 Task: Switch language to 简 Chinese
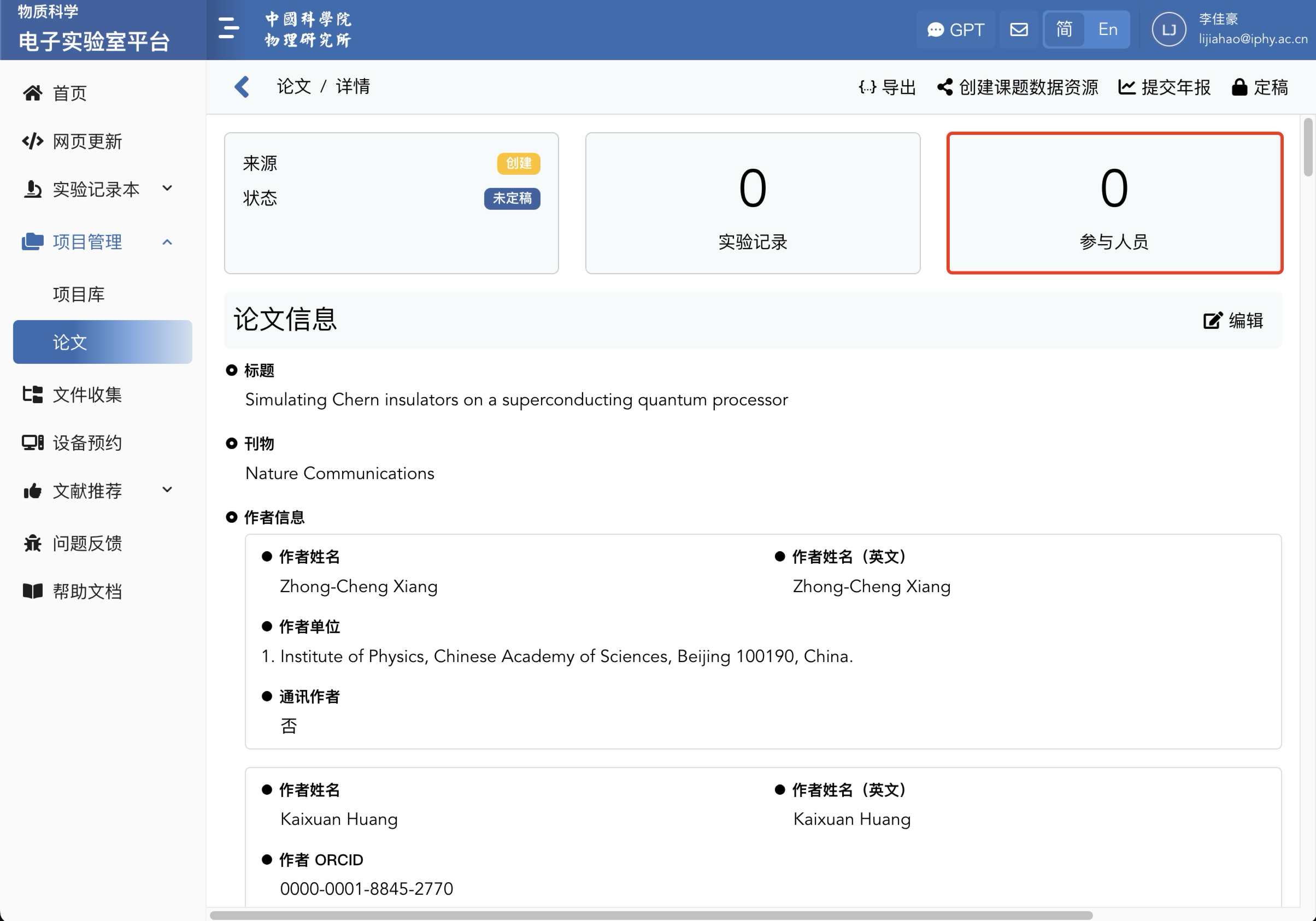click(x=1064, y=29)
